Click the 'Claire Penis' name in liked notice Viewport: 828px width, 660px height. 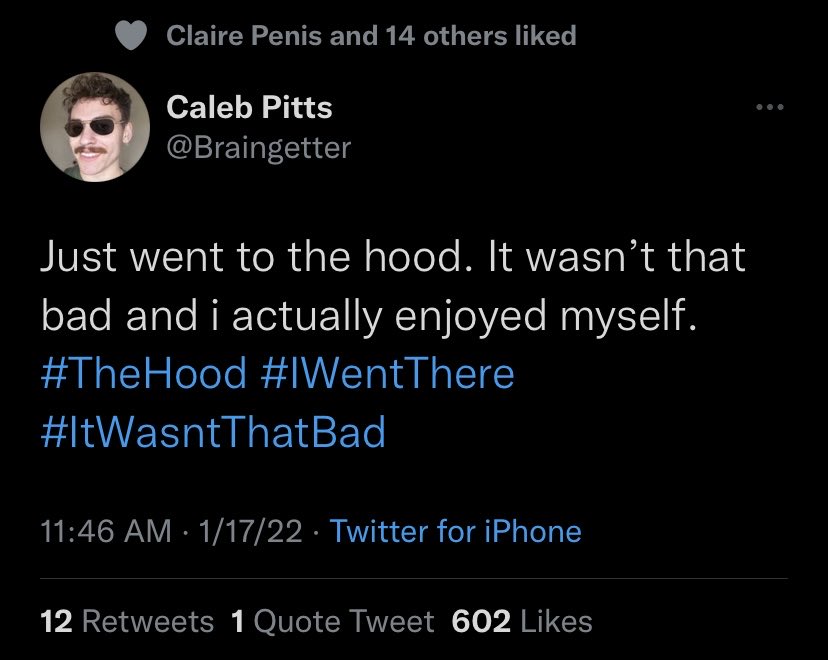[x=244, y=35]
